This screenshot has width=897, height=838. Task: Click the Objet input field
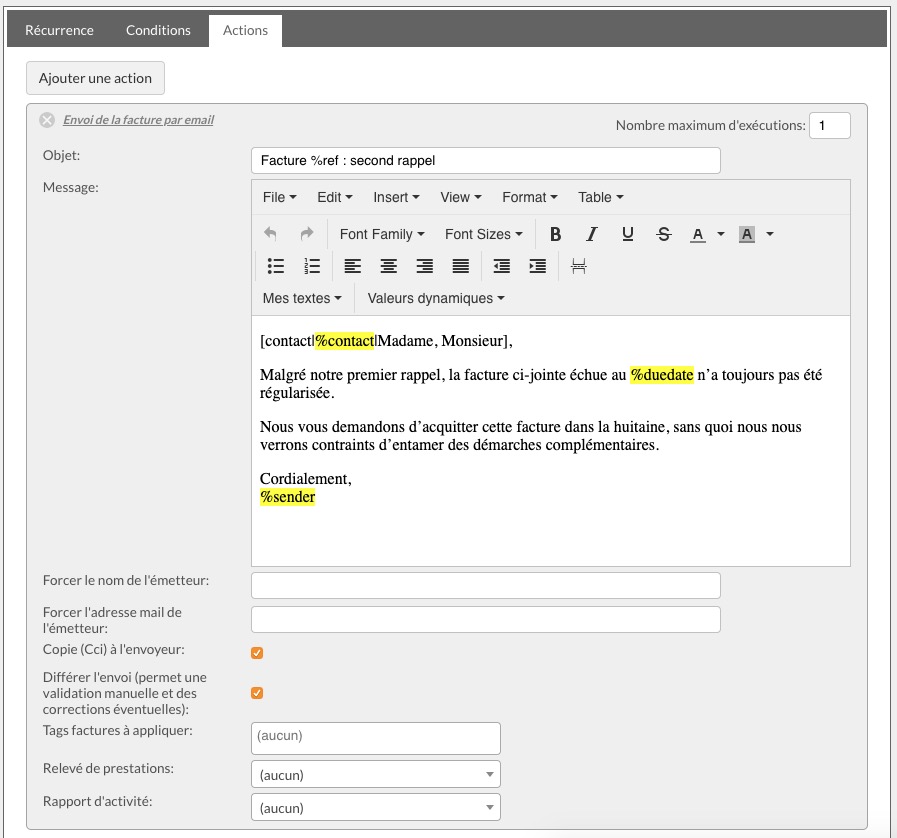[x=485, y=161]
